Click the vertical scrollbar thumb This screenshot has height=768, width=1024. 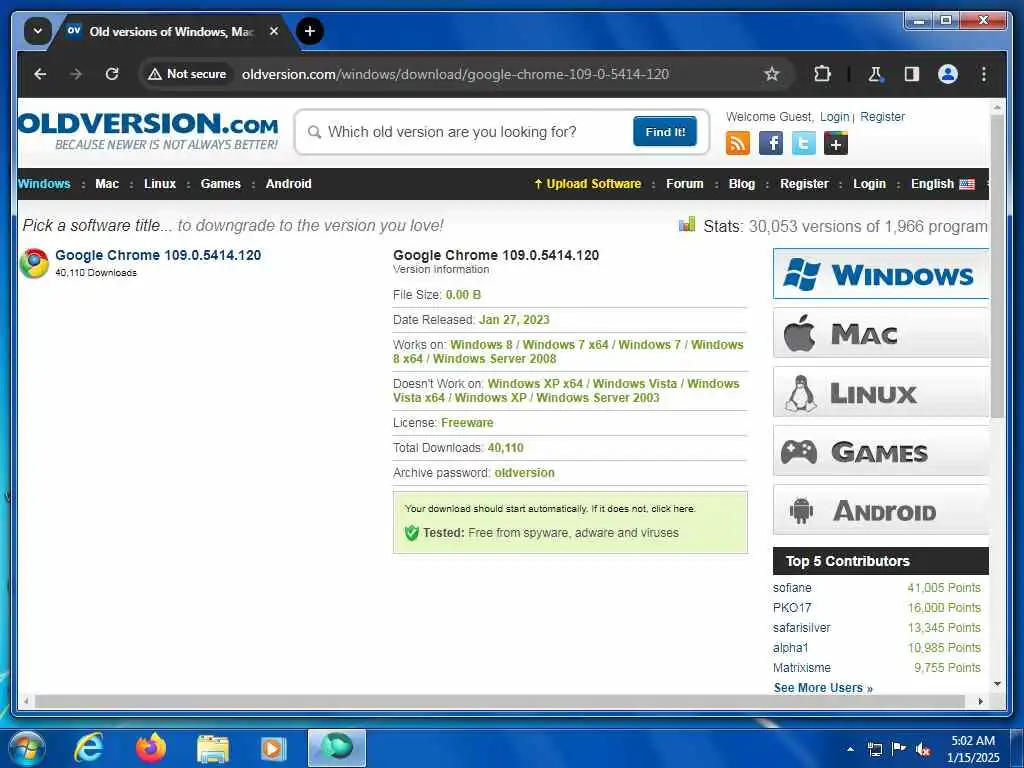997,266
